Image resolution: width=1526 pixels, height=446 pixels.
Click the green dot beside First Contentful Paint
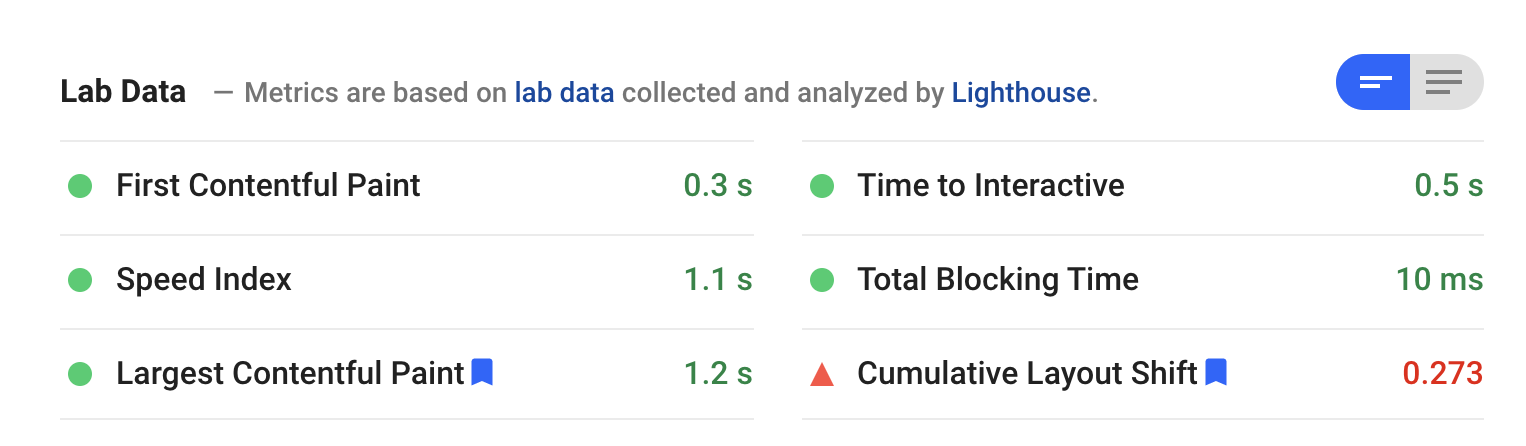tap(80, 186)
